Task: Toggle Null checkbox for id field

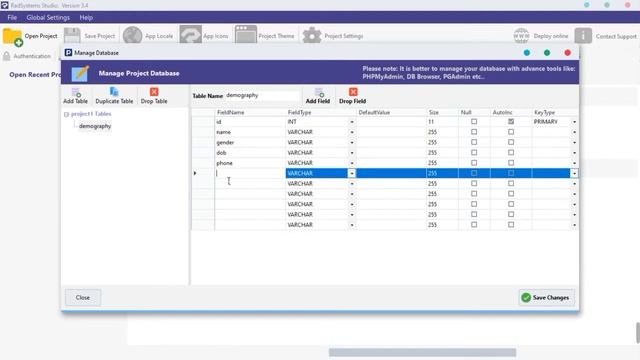Action: (x=474, y=122)
